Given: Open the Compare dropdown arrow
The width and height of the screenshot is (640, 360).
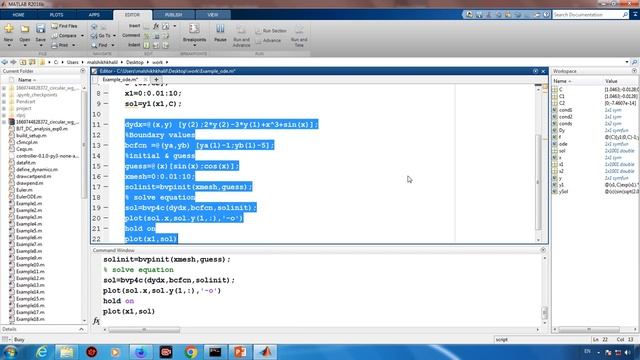Looking at the screenshot, I should pos(82,36).
